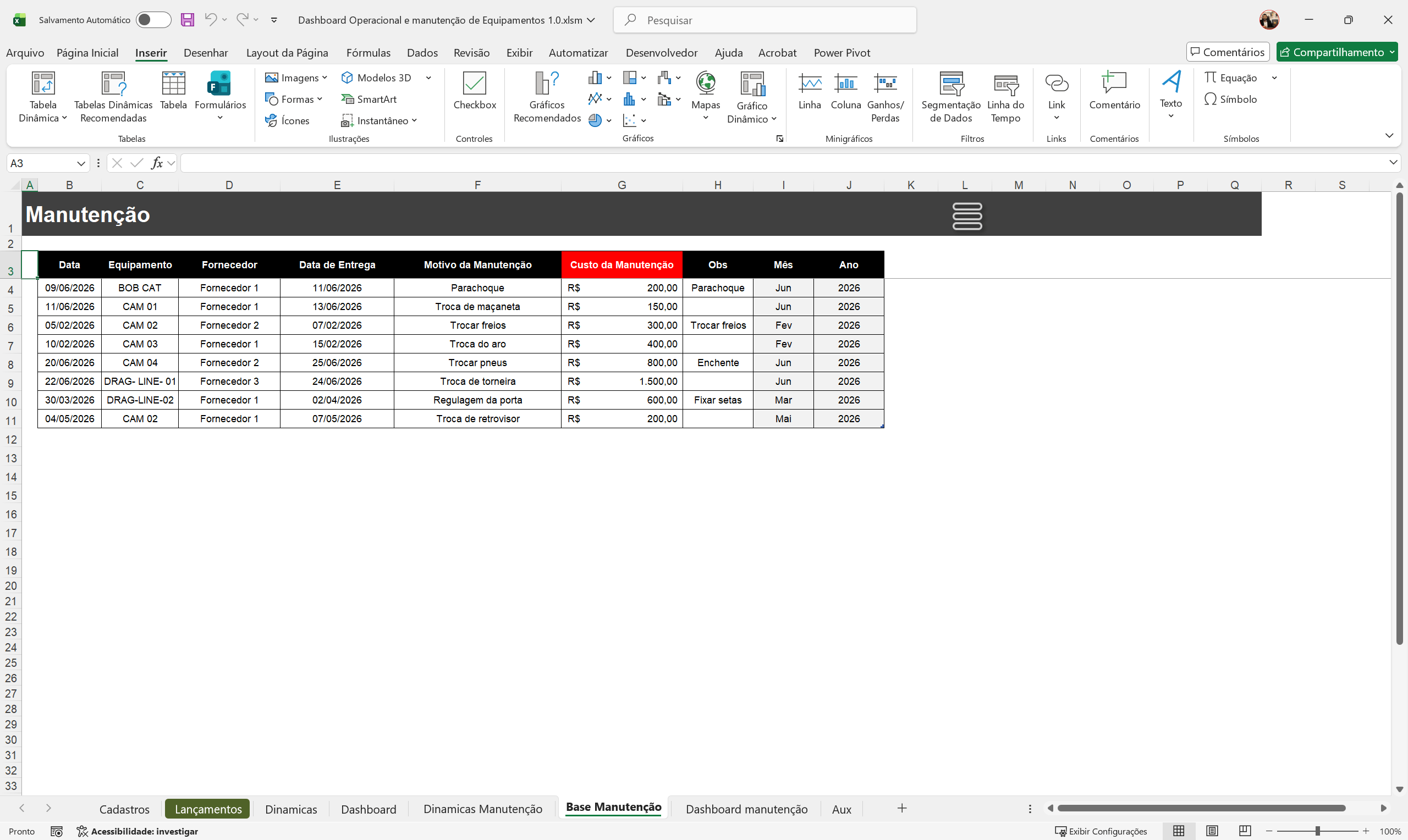The image size is (1408, 840).
Task: Open the Fórmulas ribbon tab
Action: pos(368,53)
